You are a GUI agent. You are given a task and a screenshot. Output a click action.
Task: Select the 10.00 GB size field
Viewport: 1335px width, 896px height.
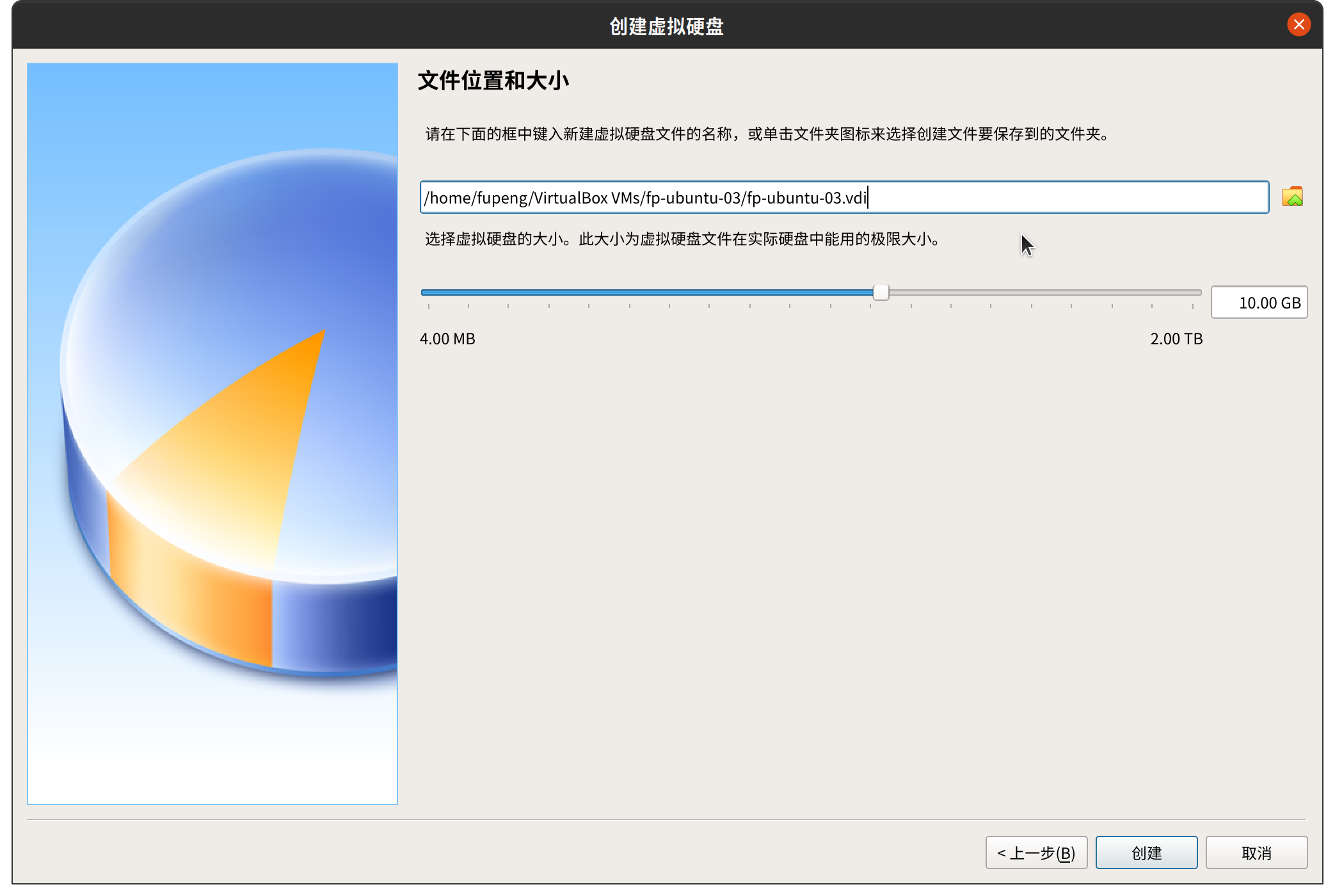1258,303
